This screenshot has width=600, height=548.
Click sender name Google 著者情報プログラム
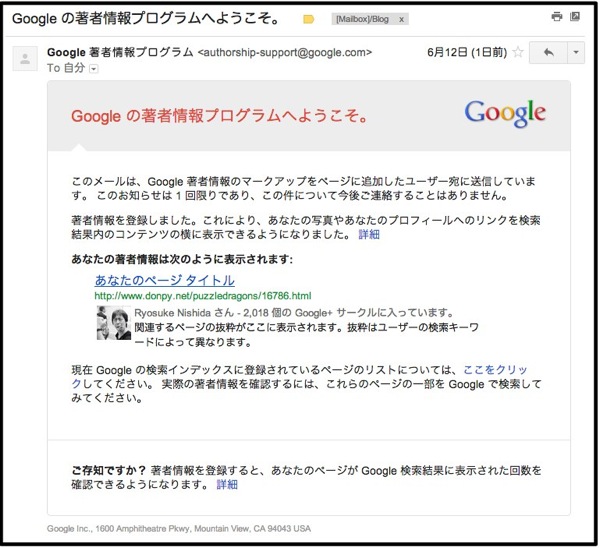point(120,52)
